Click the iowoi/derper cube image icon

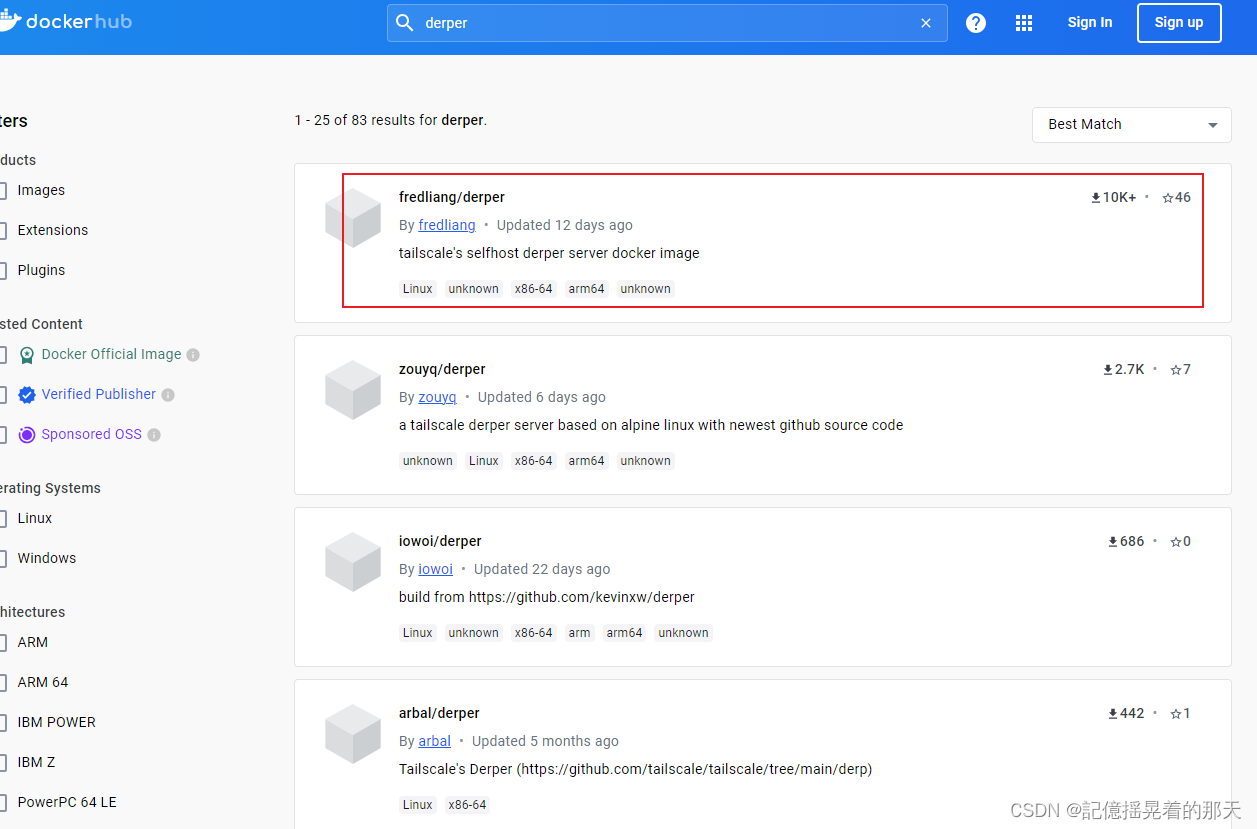coord(353,561)
